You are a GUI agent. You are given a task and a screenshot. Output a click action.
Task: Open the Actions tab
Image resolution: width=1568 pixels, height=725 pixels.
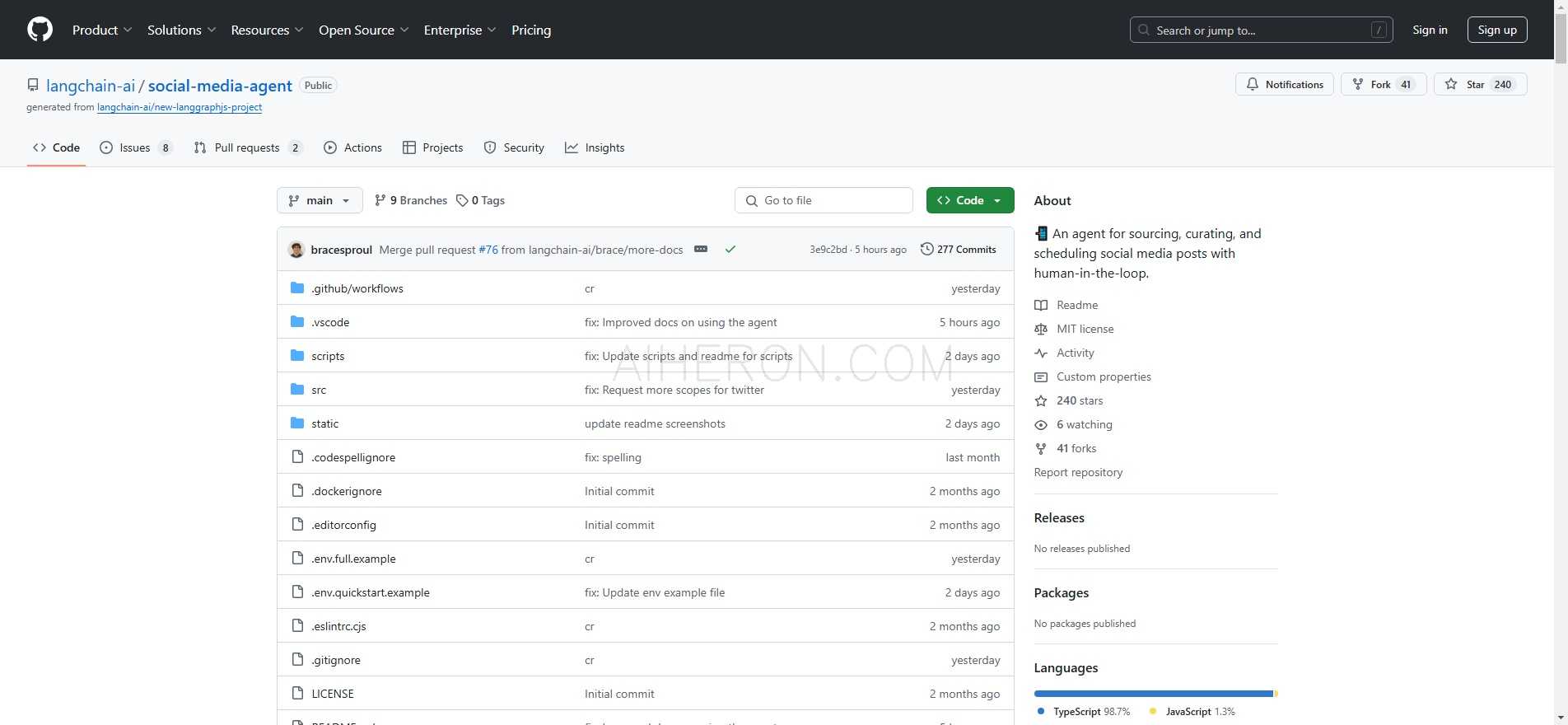pos(352,147)
